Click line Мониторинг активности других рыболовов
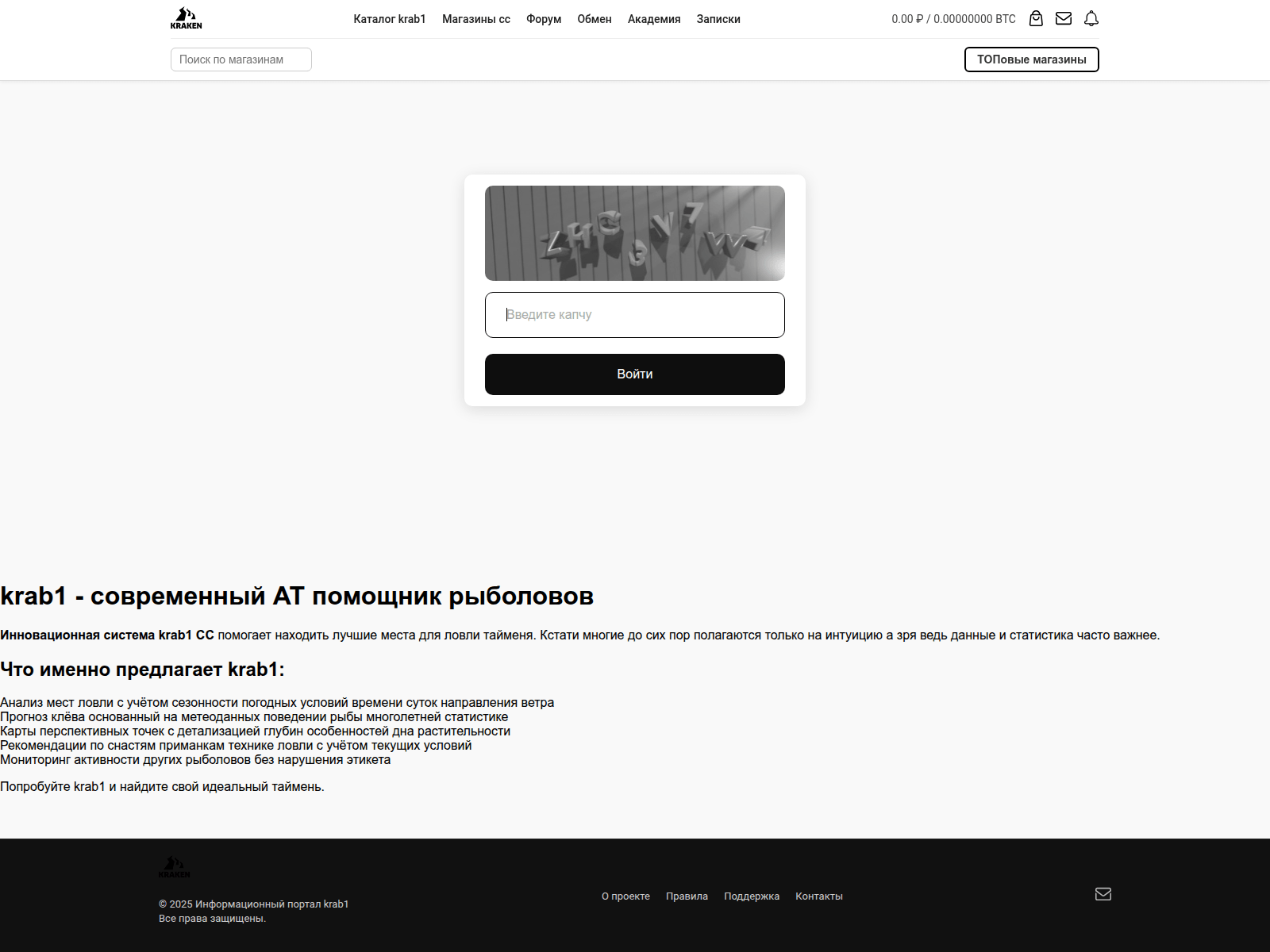Image resolution: width=1270 pixels, height=952 pixels. pos(195,760)
